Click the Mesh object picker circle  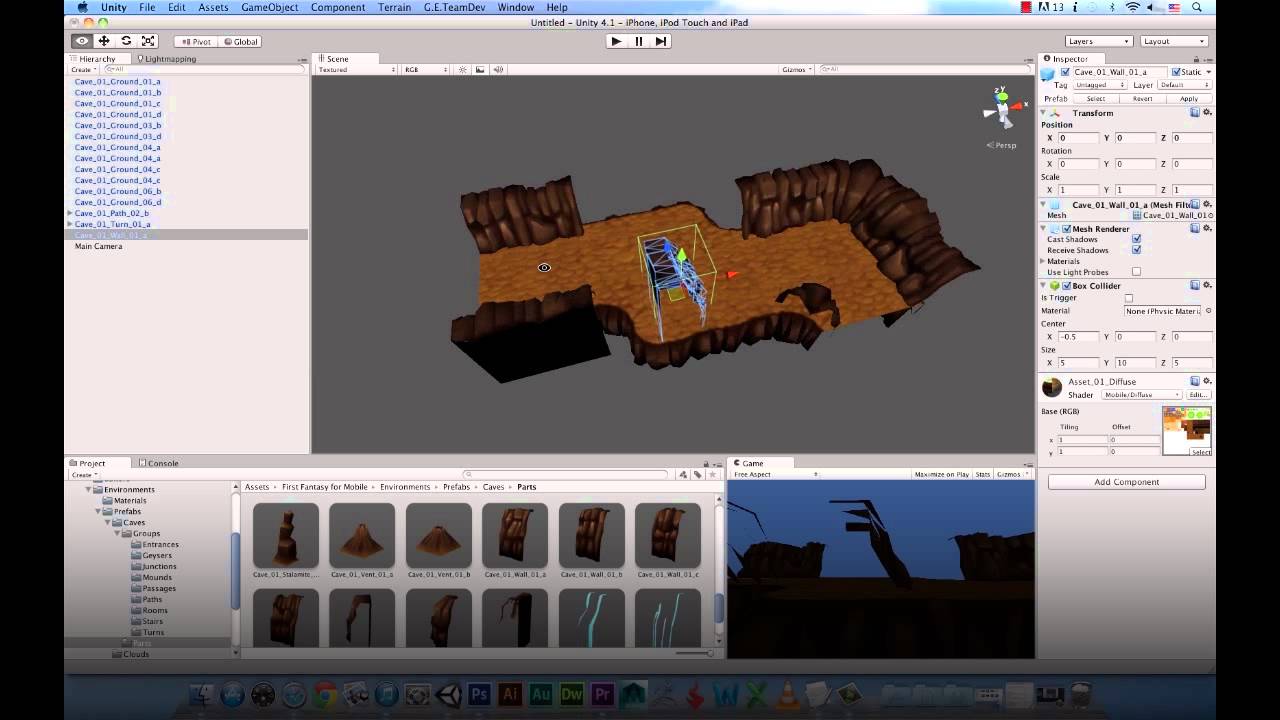(1210, 215)
